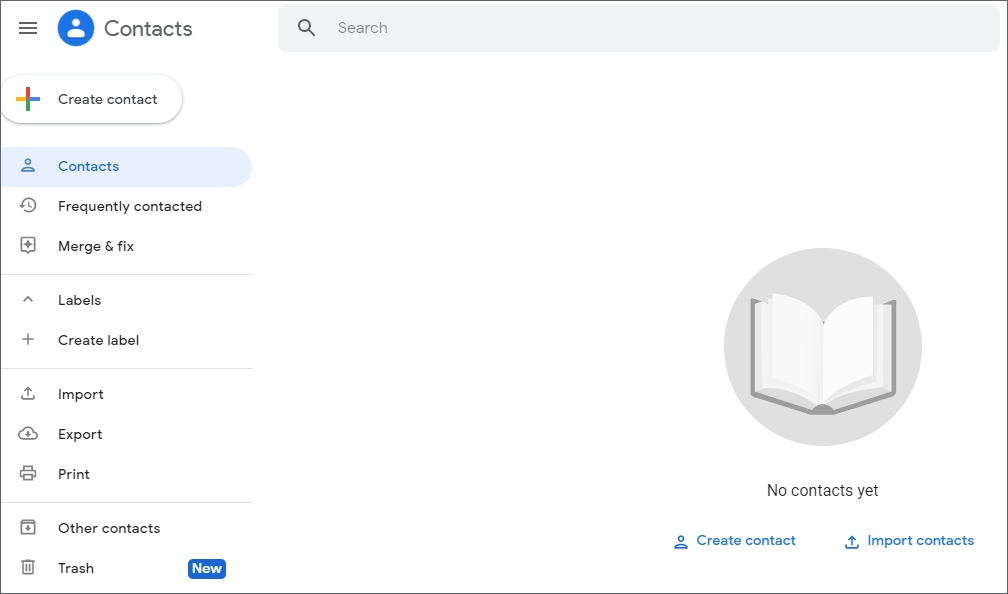Click the Print printer icon

(x=29, y=474)
